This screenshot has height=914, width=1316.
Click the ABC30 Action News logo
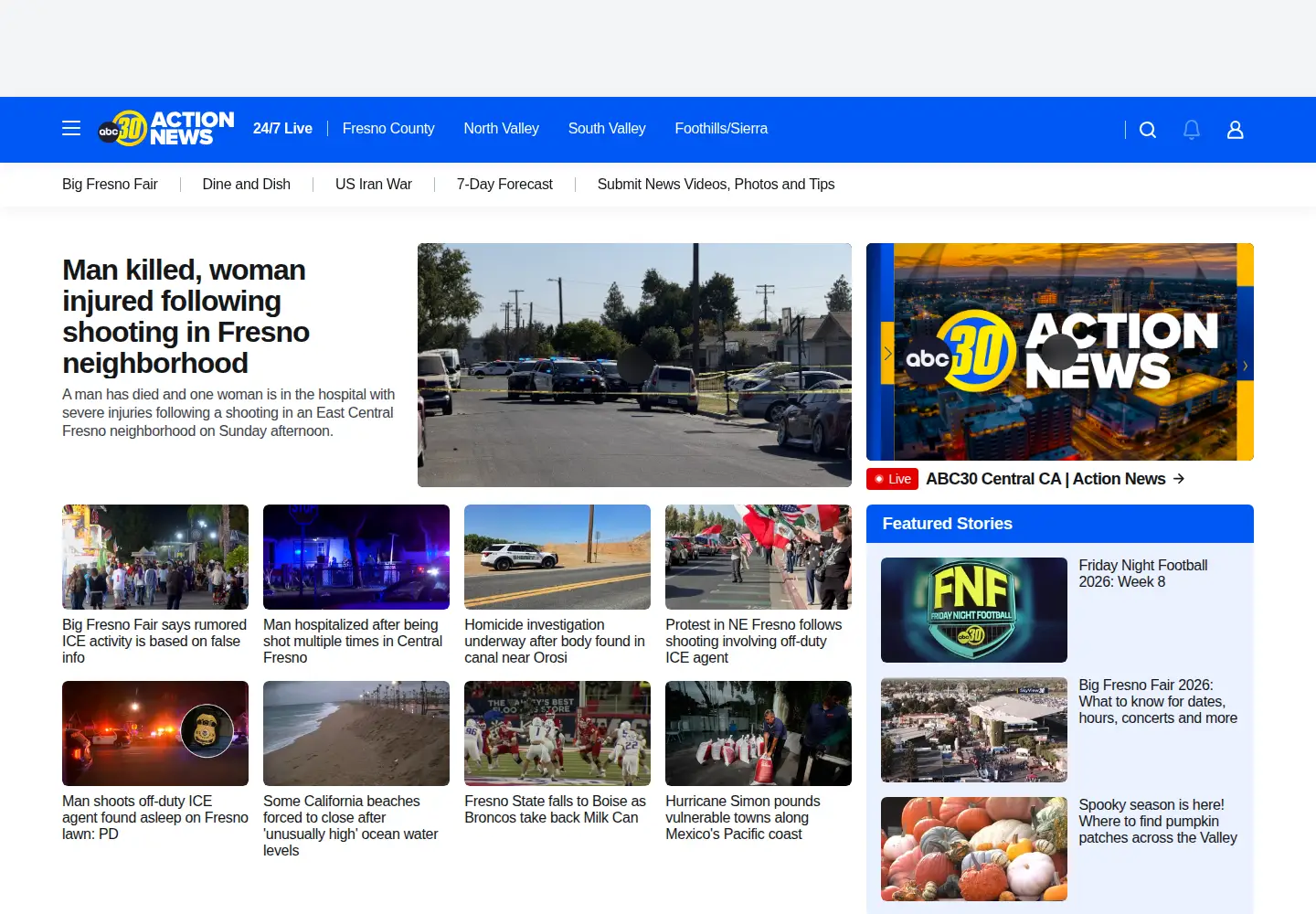pyautogui.click(x=166, y=129)
